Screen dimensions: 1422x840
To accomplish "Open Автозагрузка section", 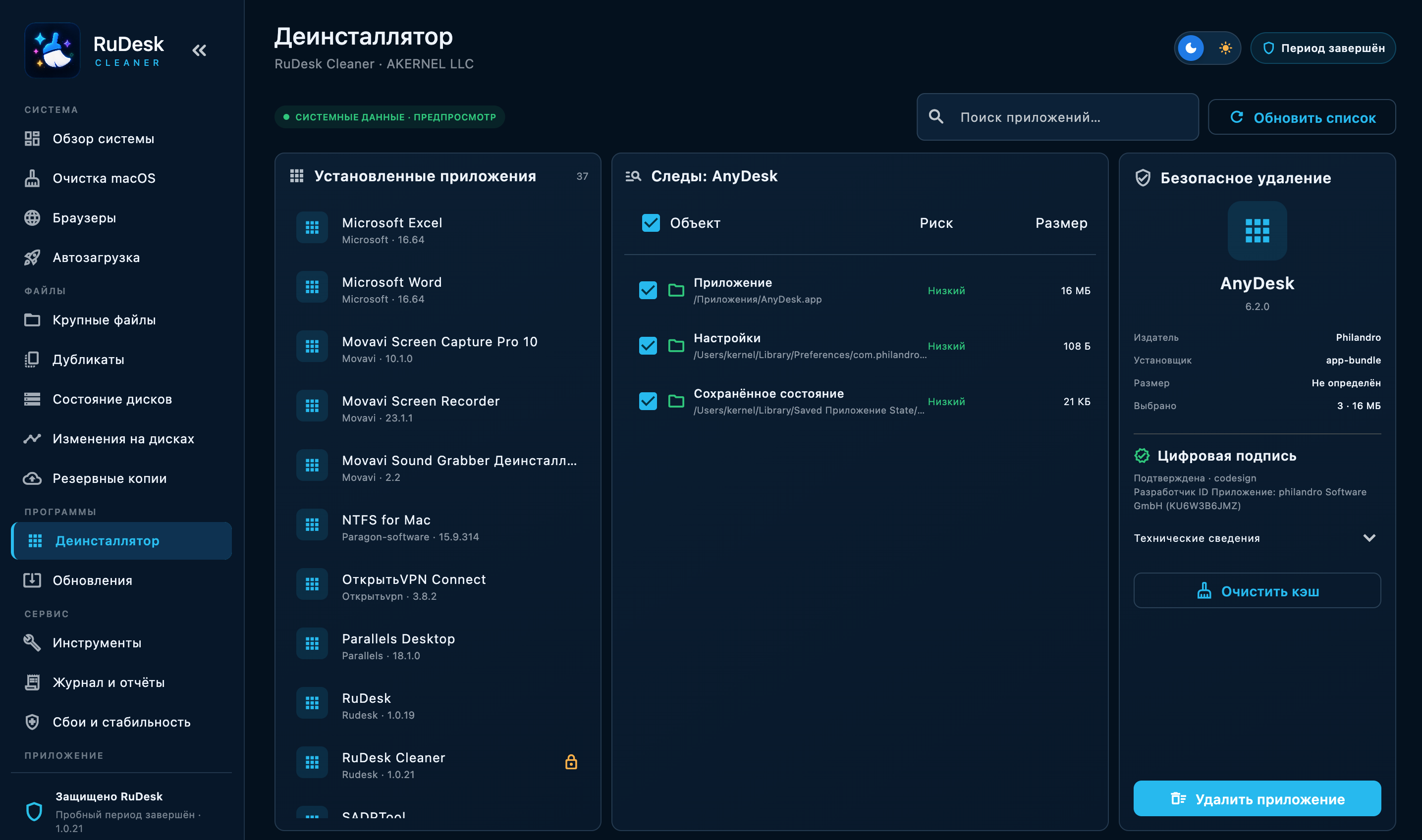I will click(x=121, y=258).
